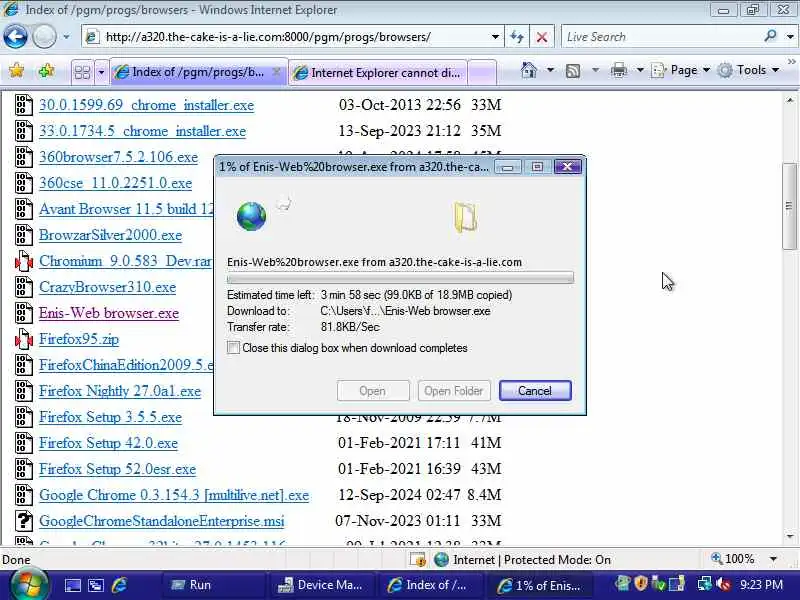Open the 360cse_11.0.2251.0.exe link

(115, 183)
